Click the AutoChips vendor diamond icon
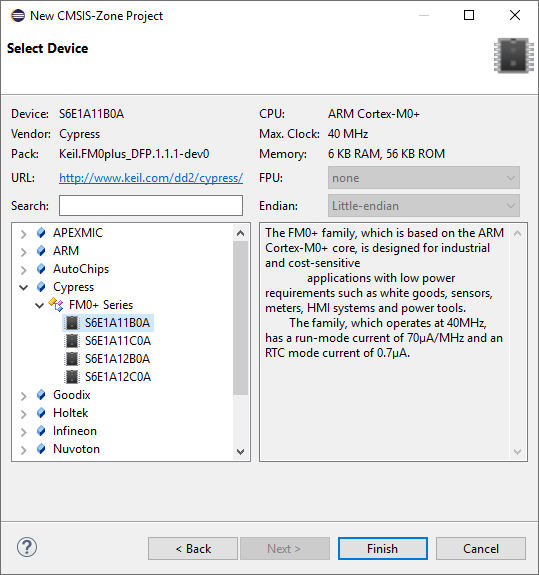This screenshot has height=575, width=539. 41,269
